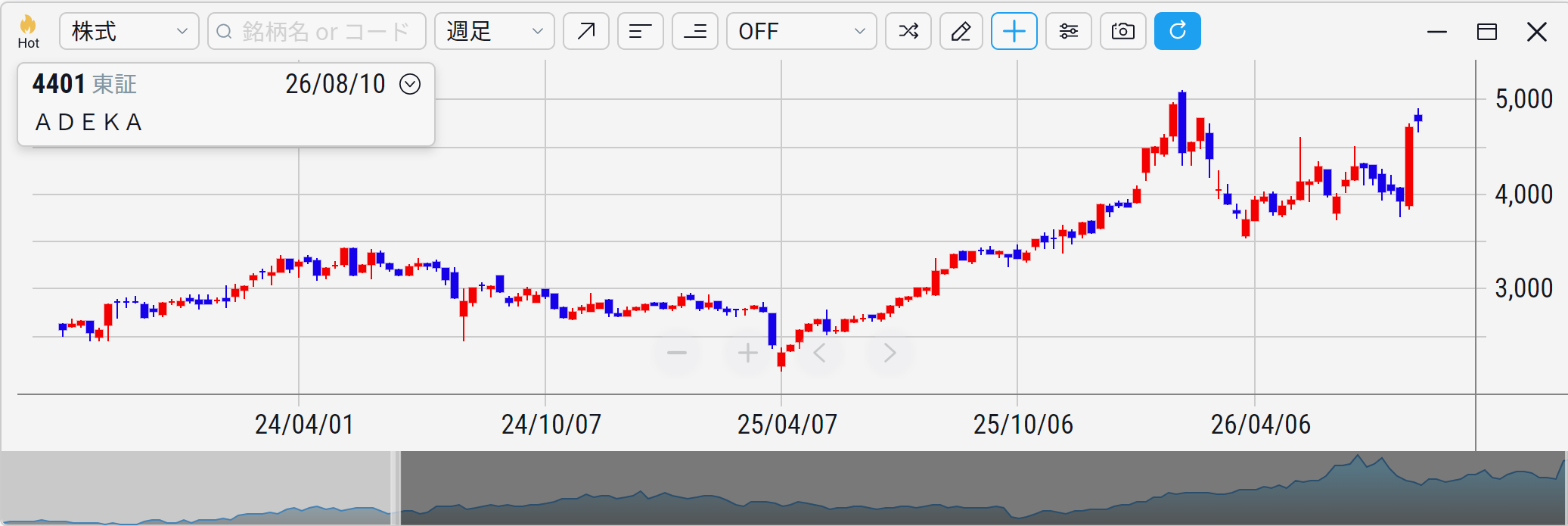
Task: Click the overview chart selected range
Action: [x=982, y=488]
